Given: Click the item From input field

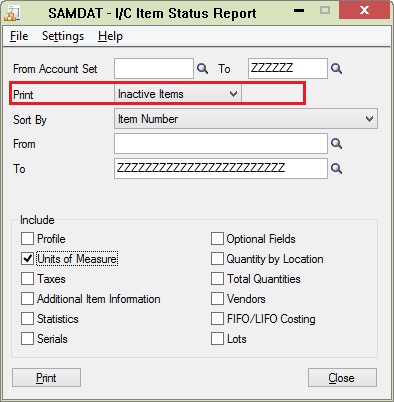Looking at the screenshot, I should pyautogui.click(x=221, y=144).
